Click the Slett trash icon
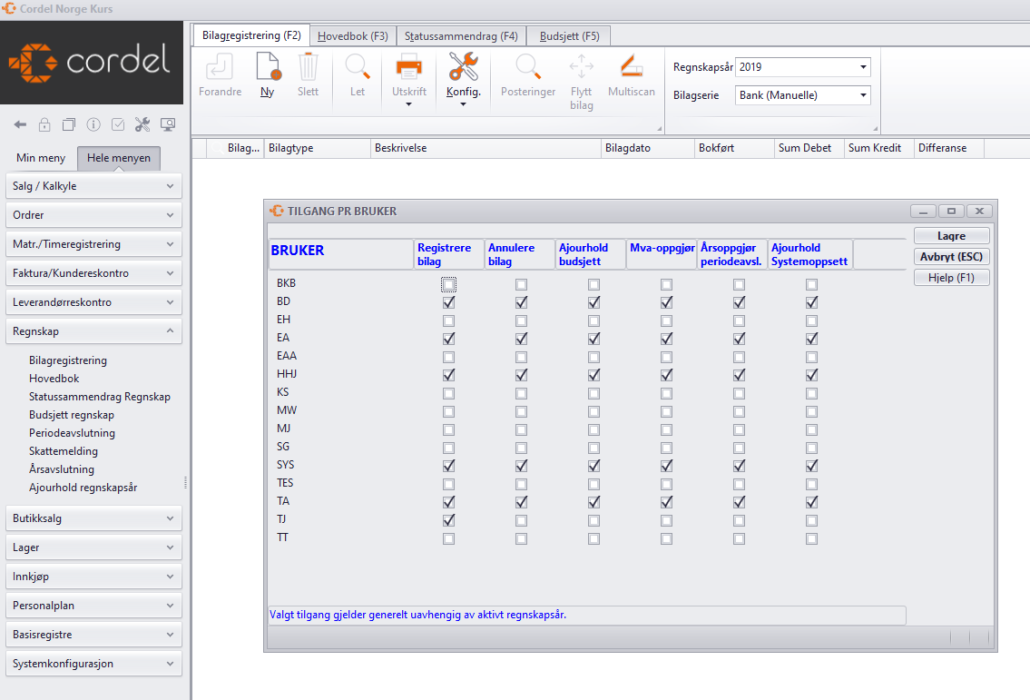 click(x=308, y=66)
